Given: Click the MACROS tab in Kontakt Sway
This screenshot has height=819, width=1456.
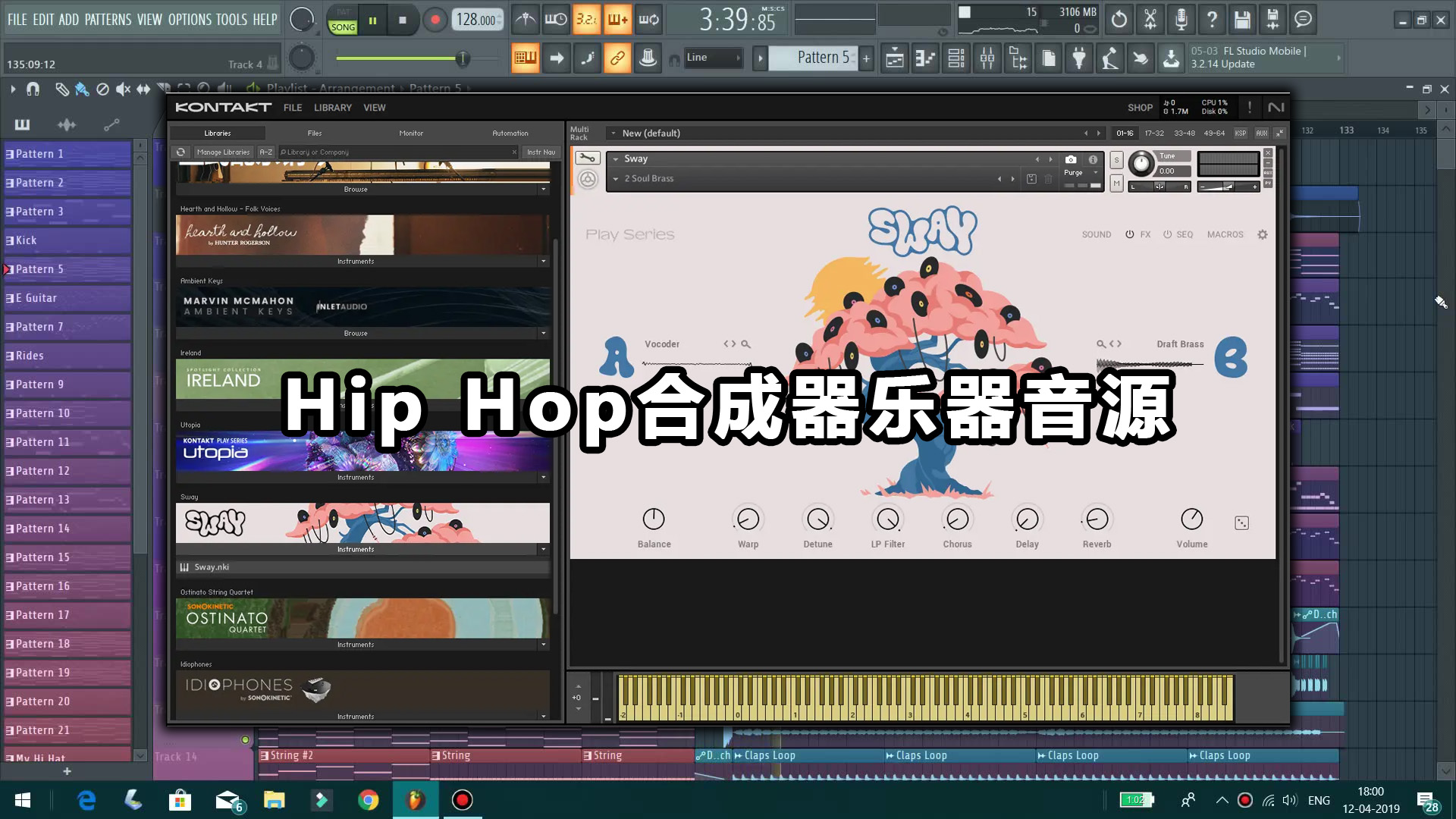Looking at the screenshot, I should coord(1225,234).
